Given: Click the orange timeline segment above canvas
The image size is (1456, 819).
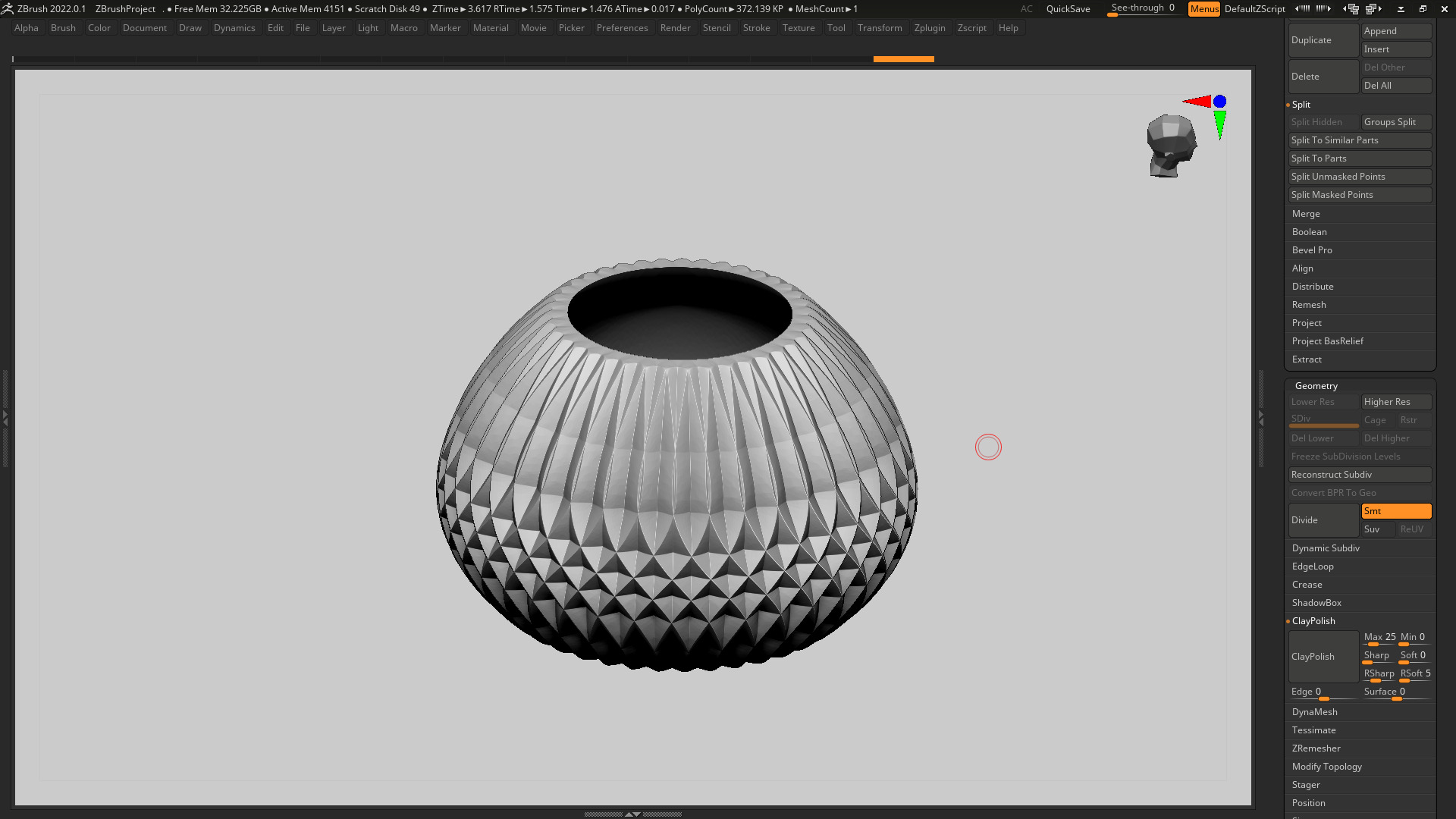Looking at the screenshot, I should 903,59.
